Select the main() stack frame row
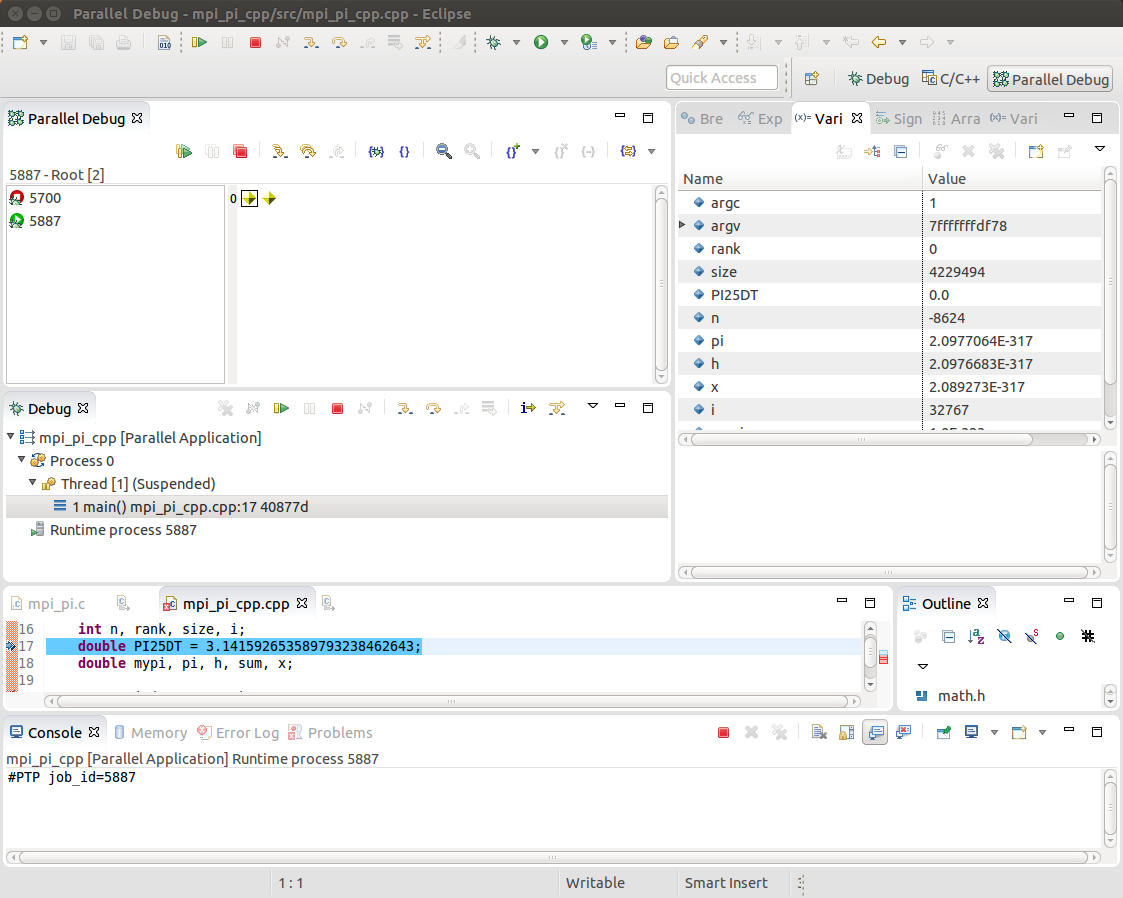1123x898 pixels. click(x=337, y=507)
